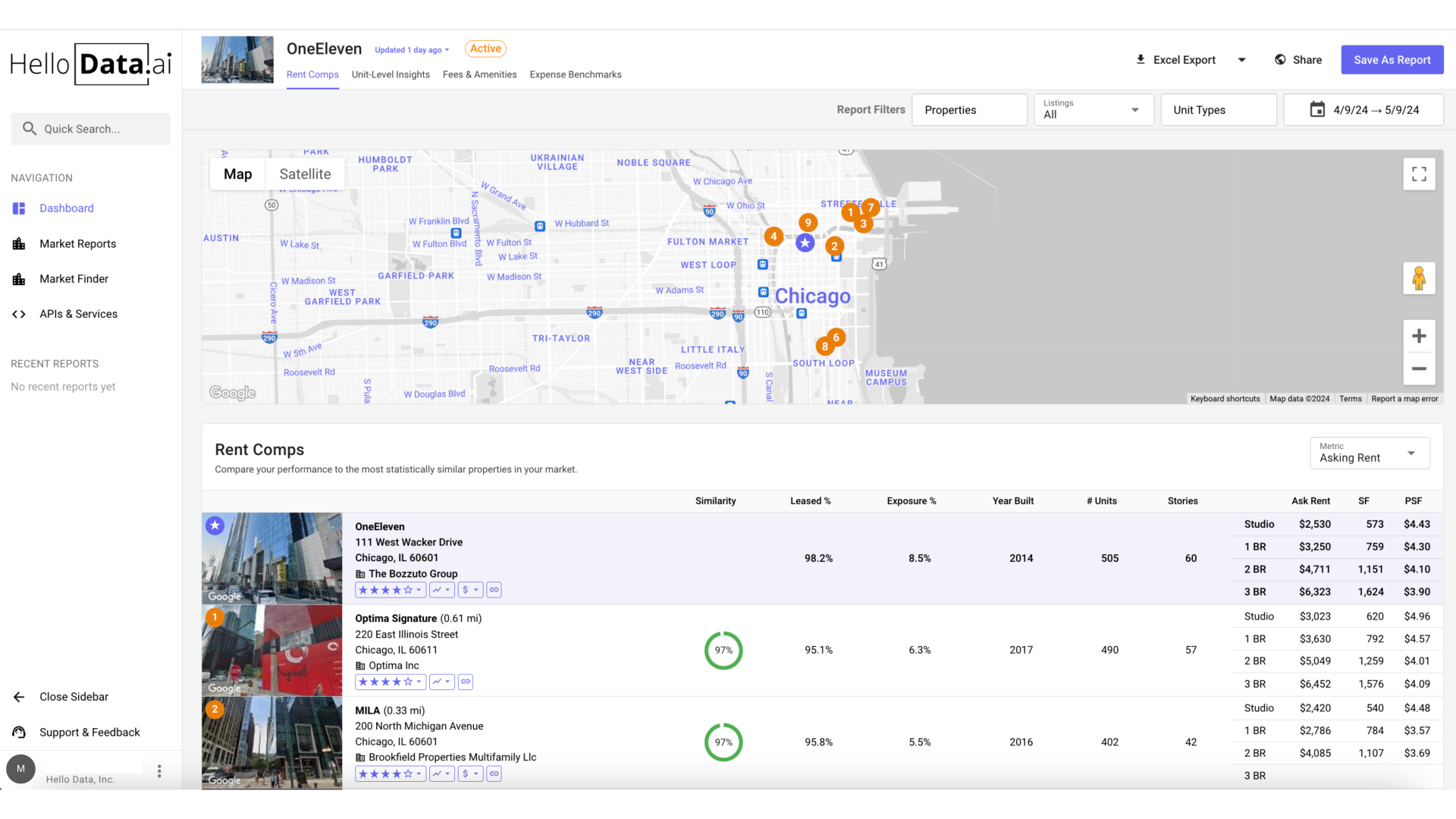1456x819 pixels.
Task: Open the MILA dollar fees dropdown
Action: click(x=470, y=774)
